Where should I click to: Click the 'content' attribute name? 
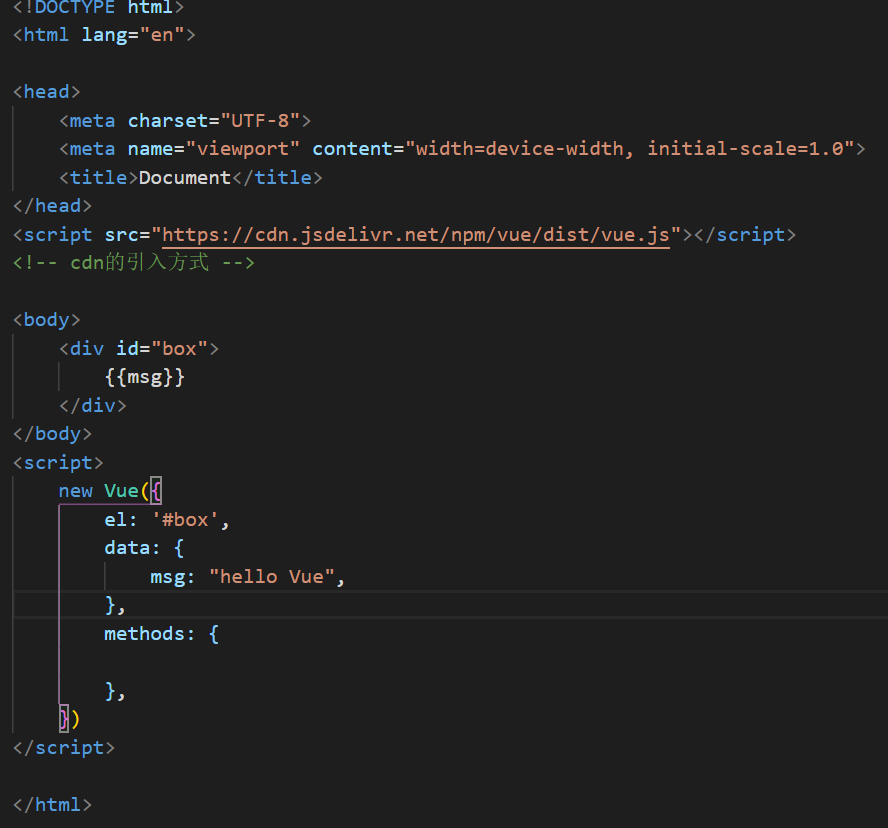(352, 149)
